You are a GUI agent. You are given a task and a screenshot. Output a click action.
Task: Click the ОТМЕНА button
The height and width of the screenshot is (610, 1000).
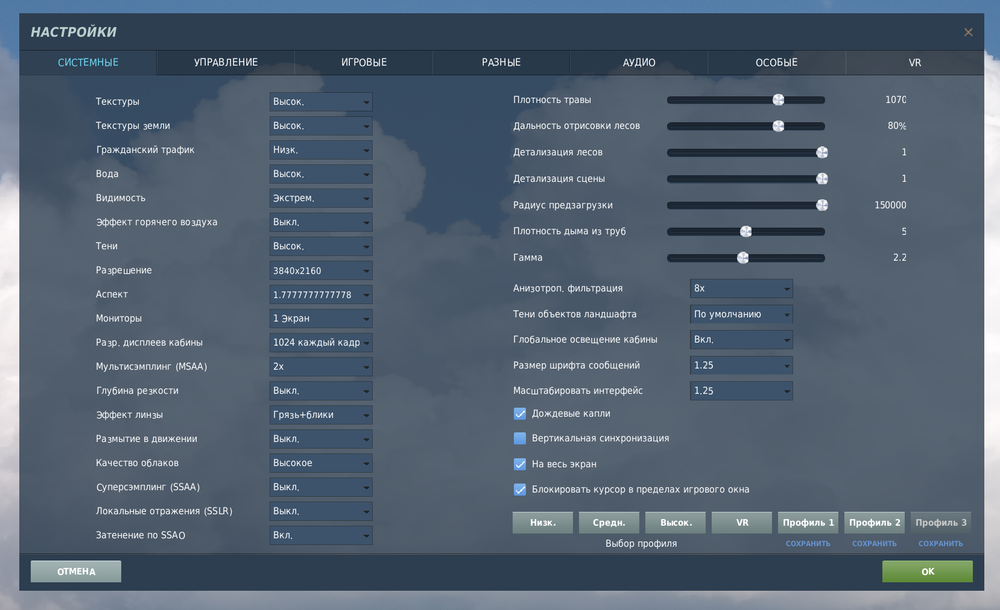point(76,572)
